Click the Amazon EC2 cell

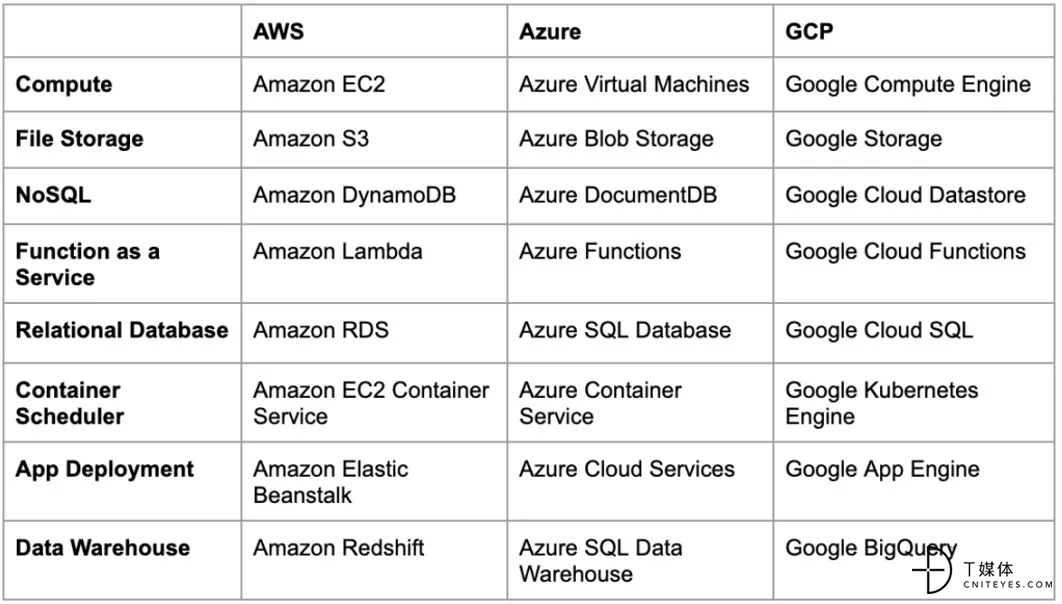pos(374,85)
